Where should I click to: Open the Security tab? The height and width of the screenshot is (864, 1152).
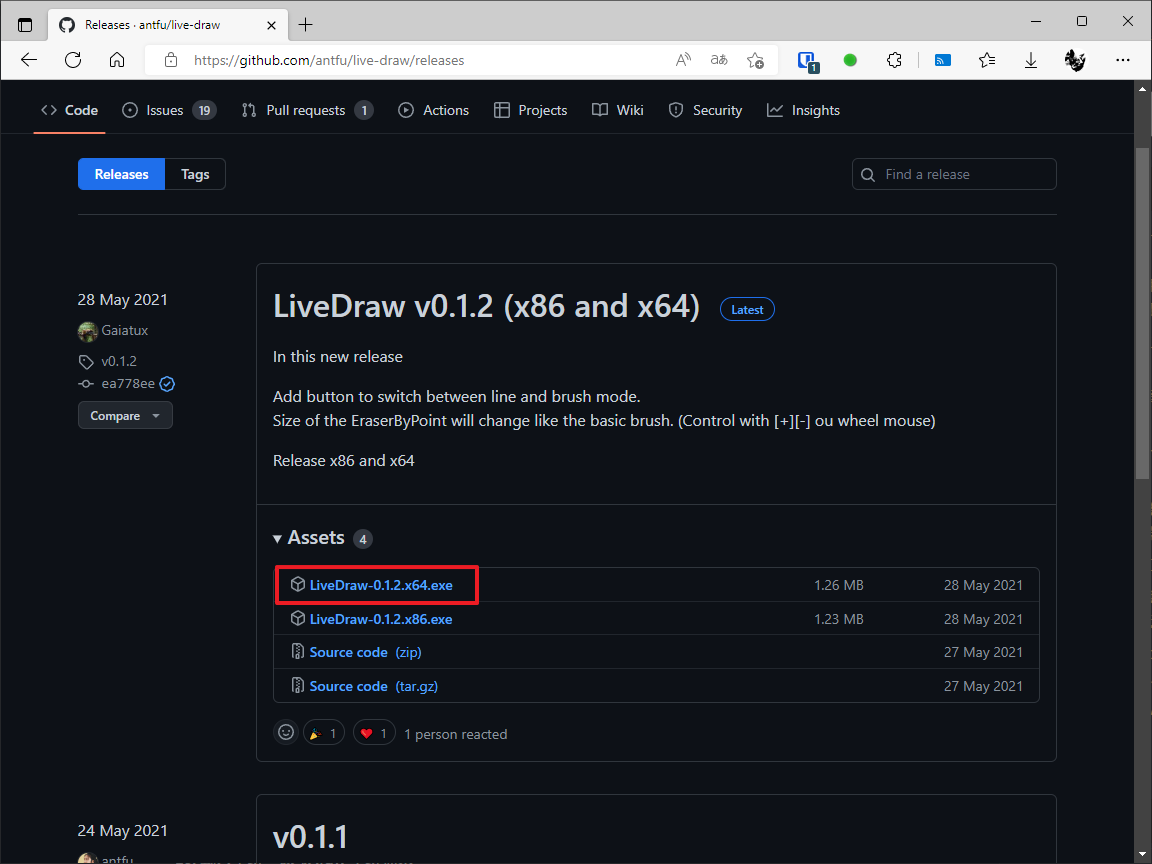(x=705, y=110)
